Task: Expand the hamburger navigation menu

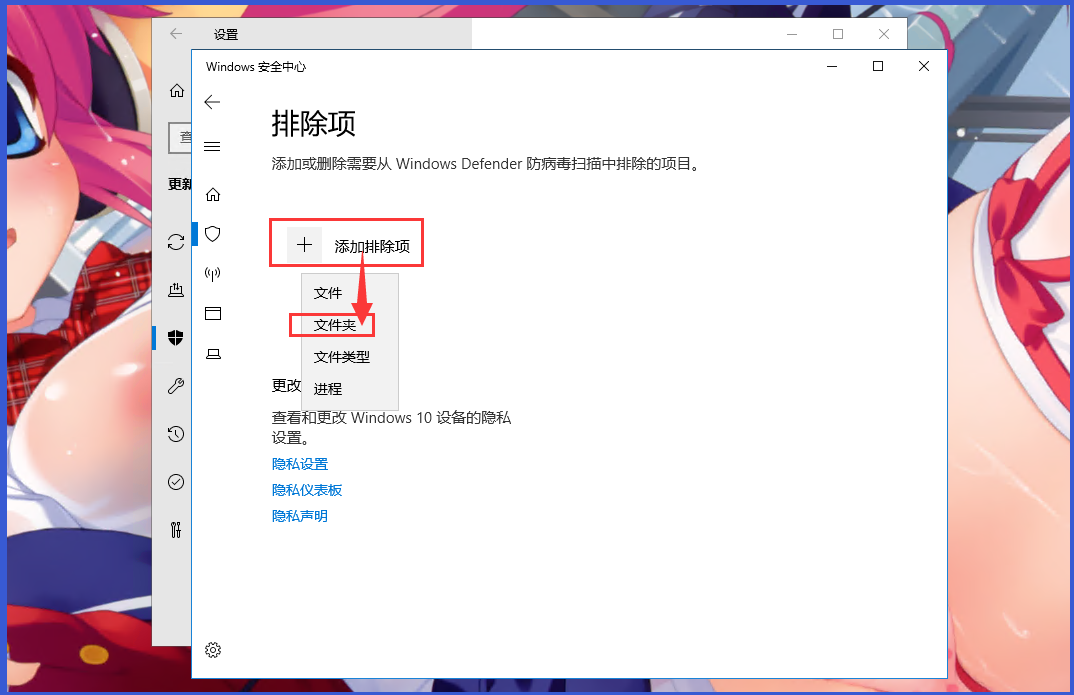Action: (x=212, y=146)
